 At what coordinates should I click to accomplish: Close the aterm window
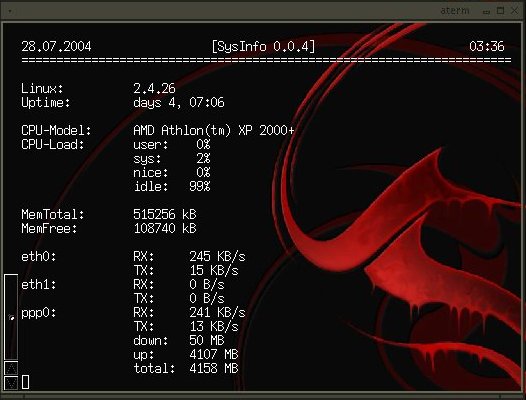pyautogui.click(x=514, y=11)
